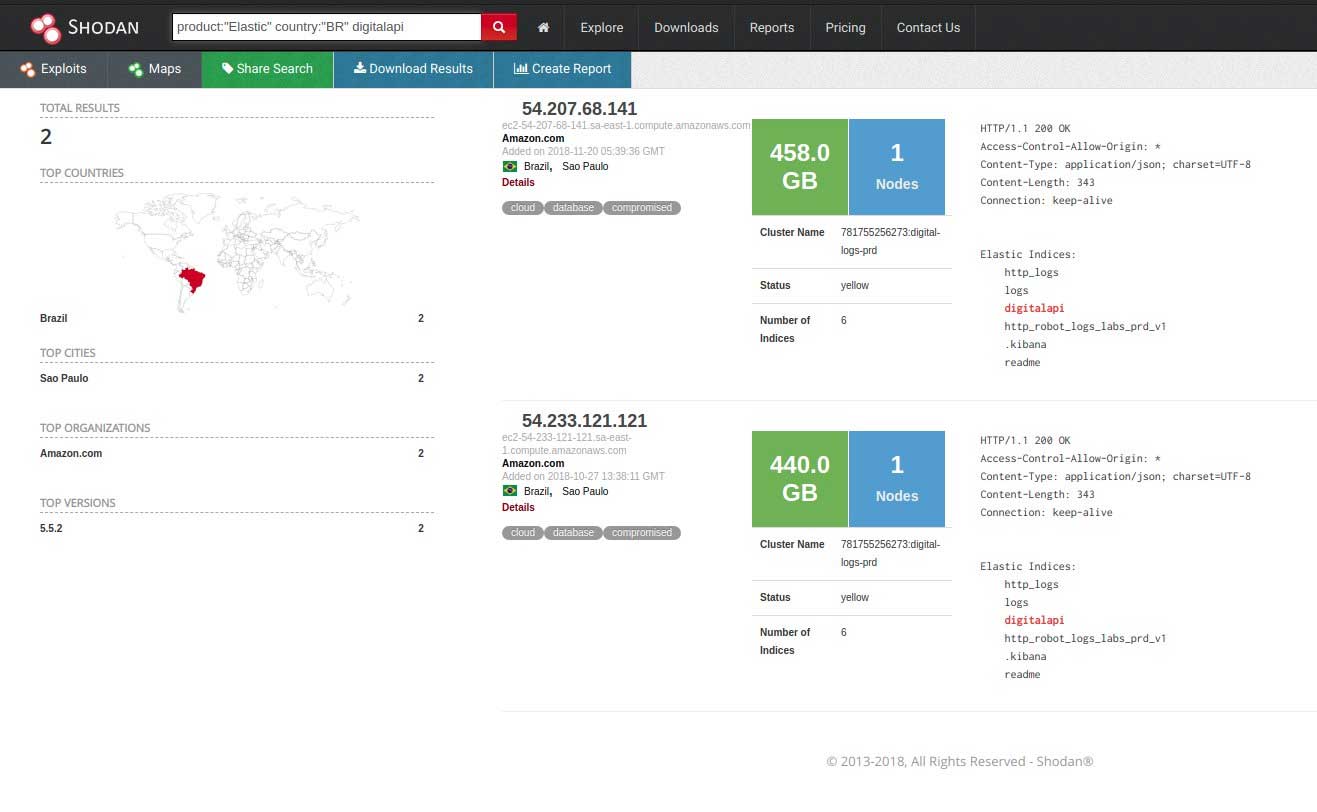The height and width of the screenshot is (812, 1317).
Task: Filter by Sao Paulo in Top Cities
Action: tap(64, 379)
